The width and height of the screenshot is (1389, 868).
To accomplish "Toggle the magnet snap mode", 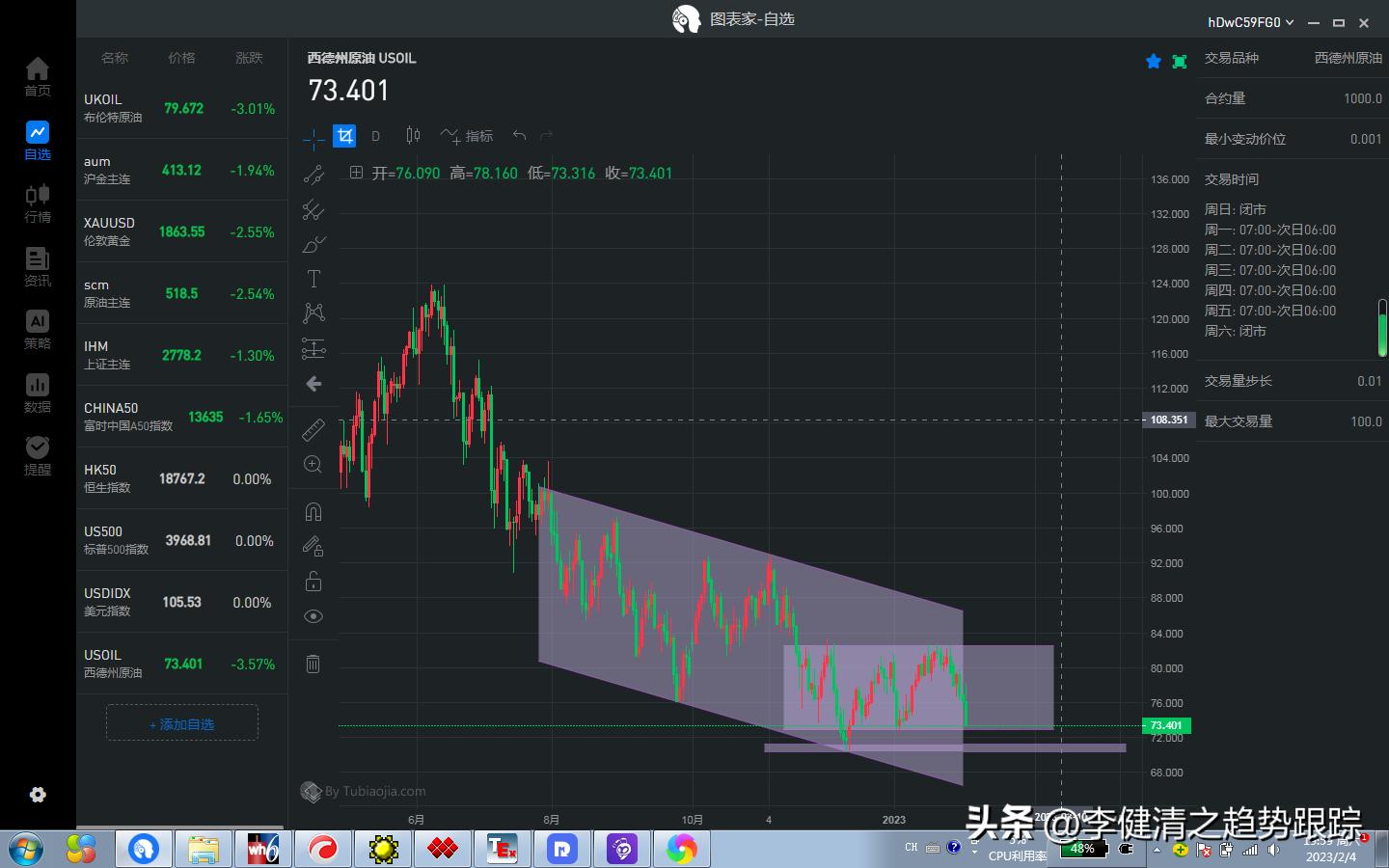I will click(313, 511).
